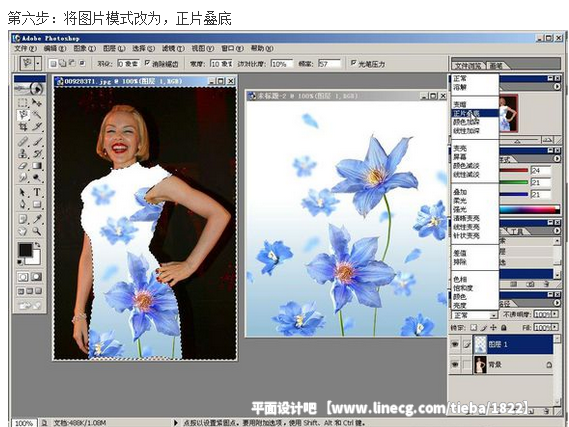Click the red R color slider

coord(514,170)
